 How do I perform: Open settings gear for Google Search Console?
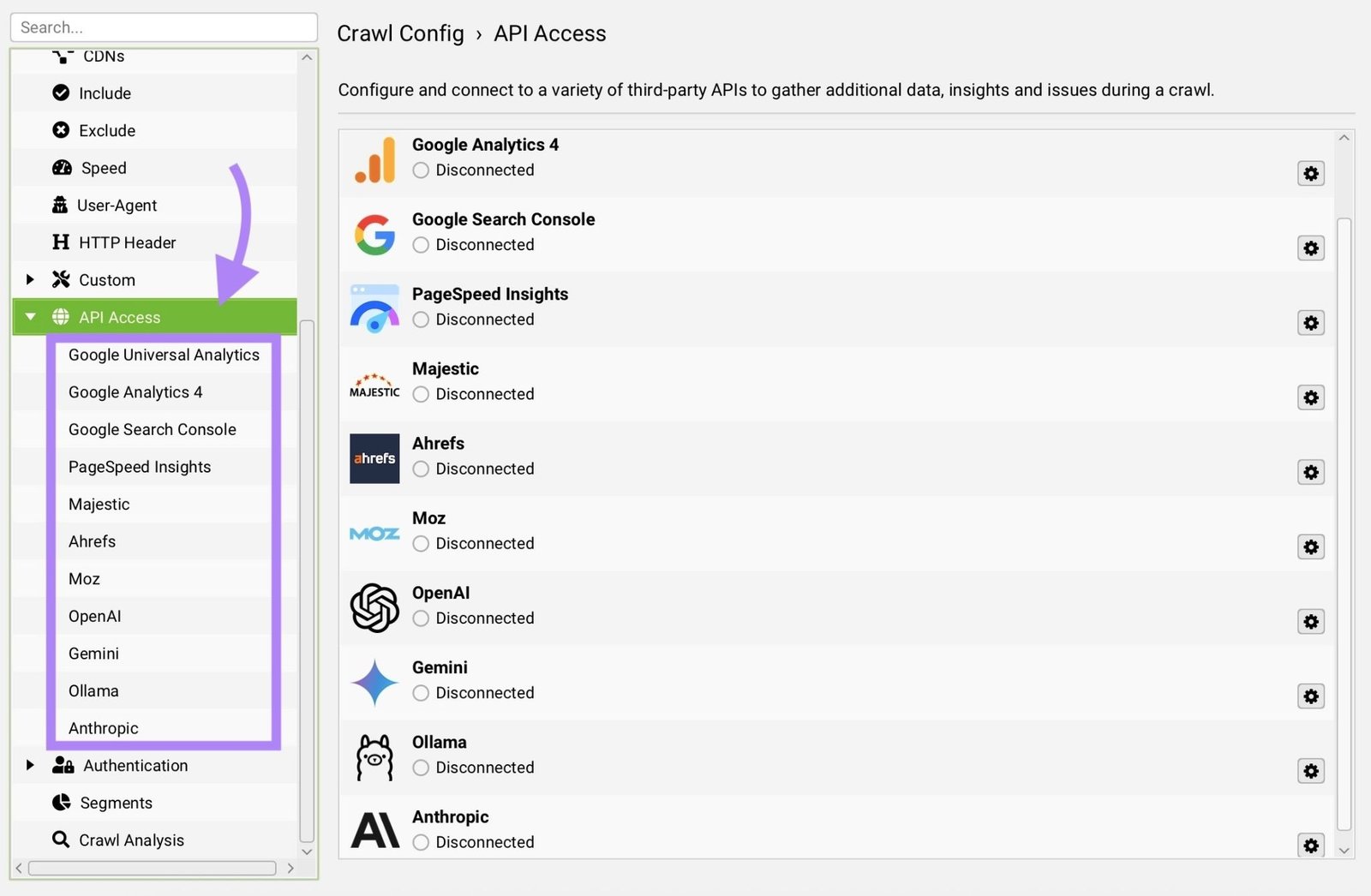[1311, 248]
